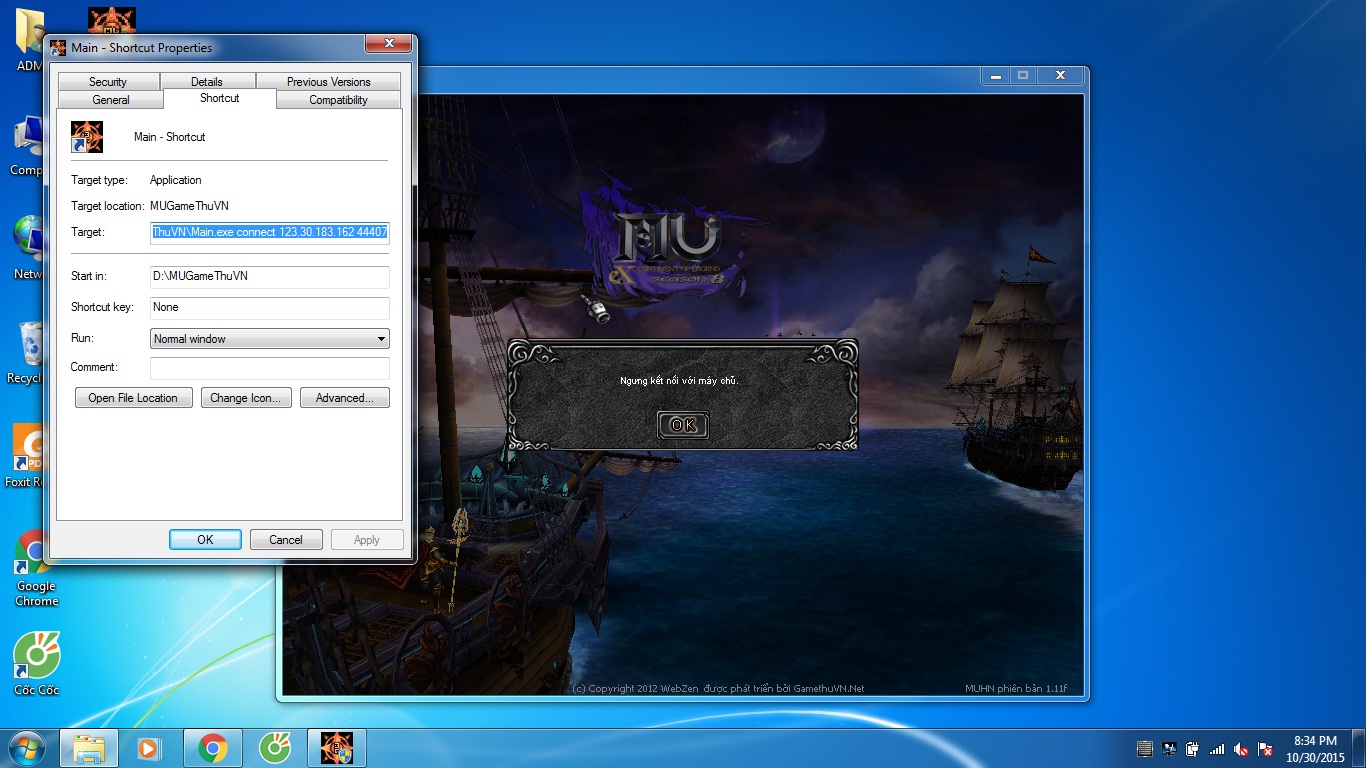Switch to the Security tab
Screen dimensions: 1366x768
click(108, 82)
